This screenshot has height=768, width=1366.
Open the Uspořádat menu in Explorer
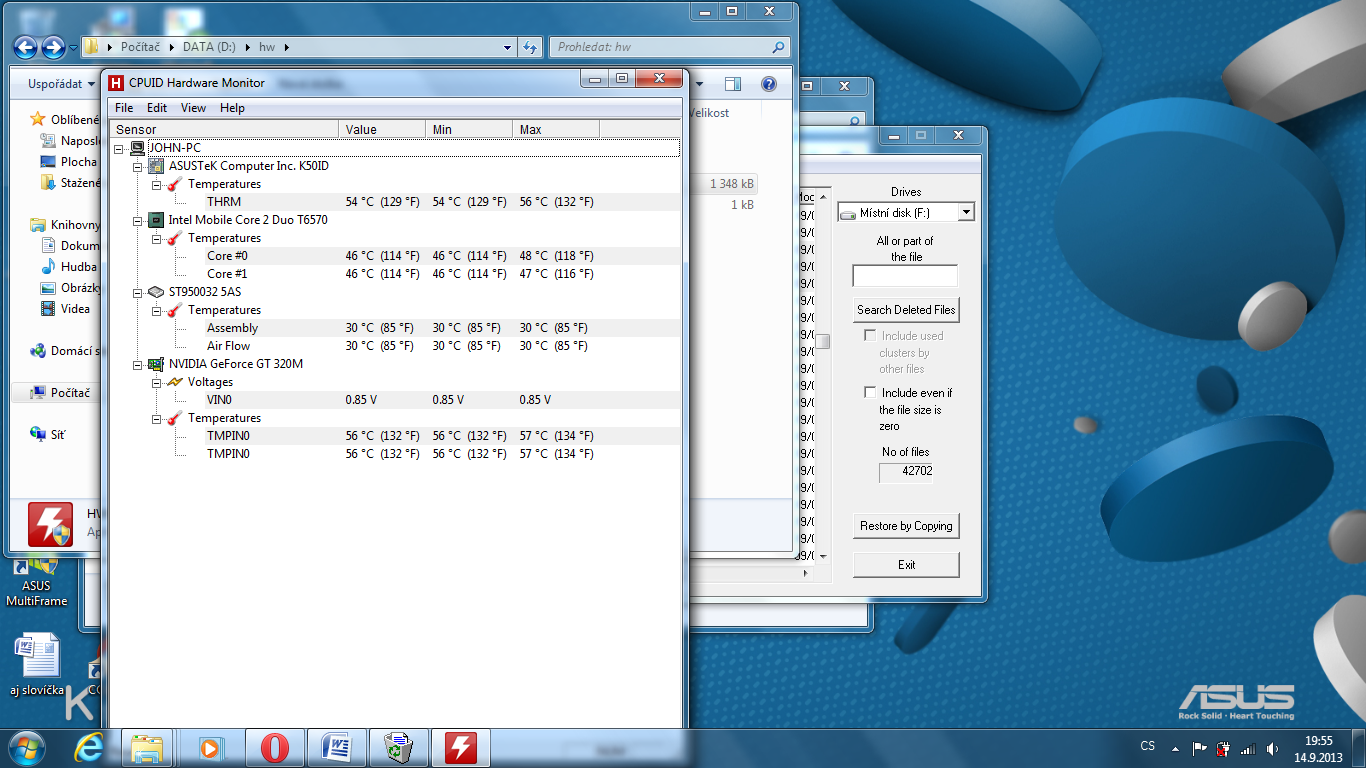pyautogui.click(x=62, y=84)
